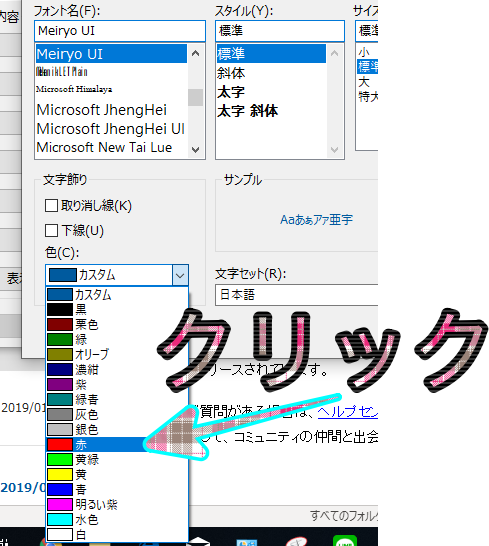The image size is (489, 546).
Task: Choose 緑 green in the color list
Action: [x=117, y=340]
